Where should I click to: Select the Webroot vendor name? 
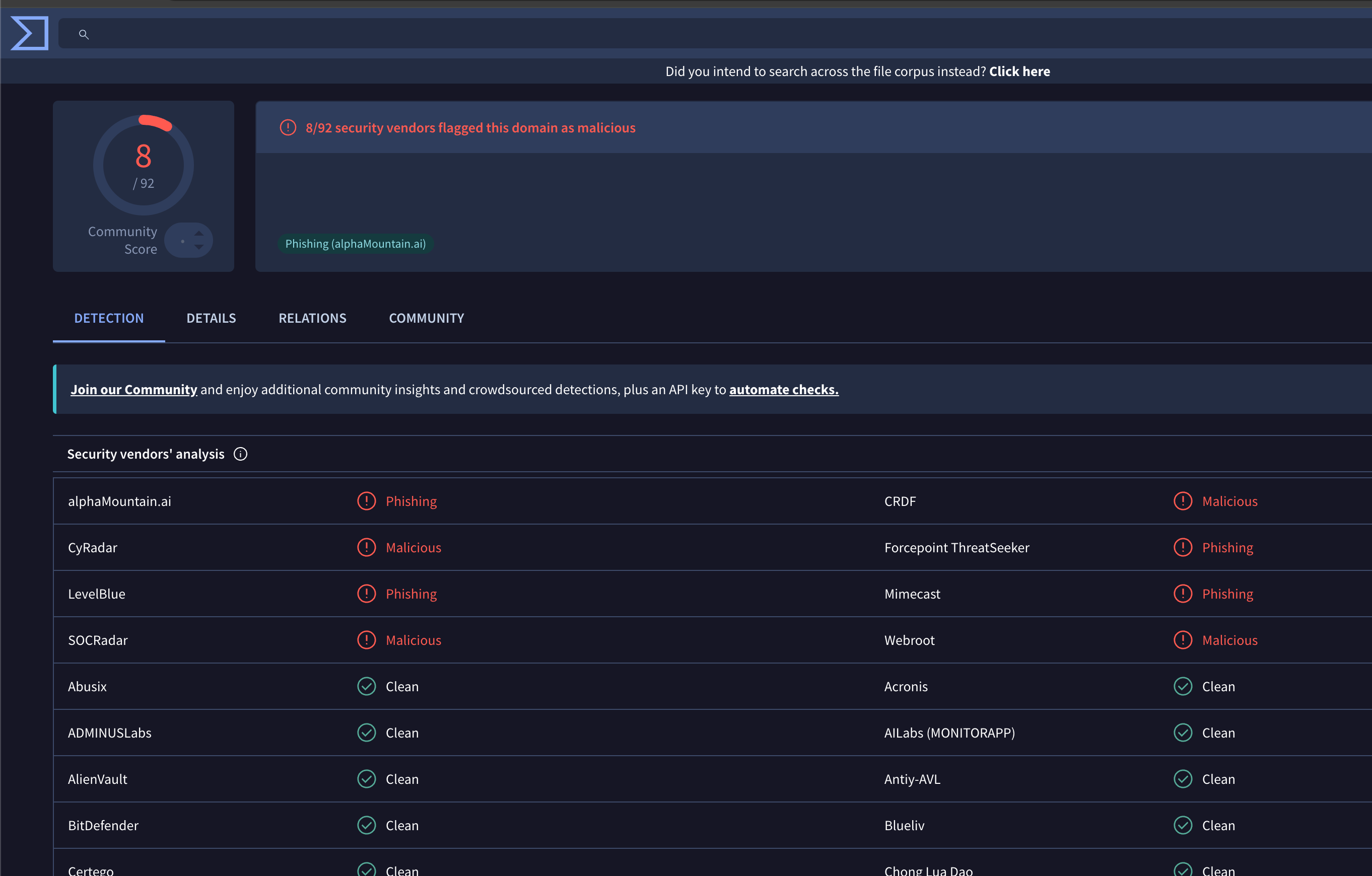(909, 640)
